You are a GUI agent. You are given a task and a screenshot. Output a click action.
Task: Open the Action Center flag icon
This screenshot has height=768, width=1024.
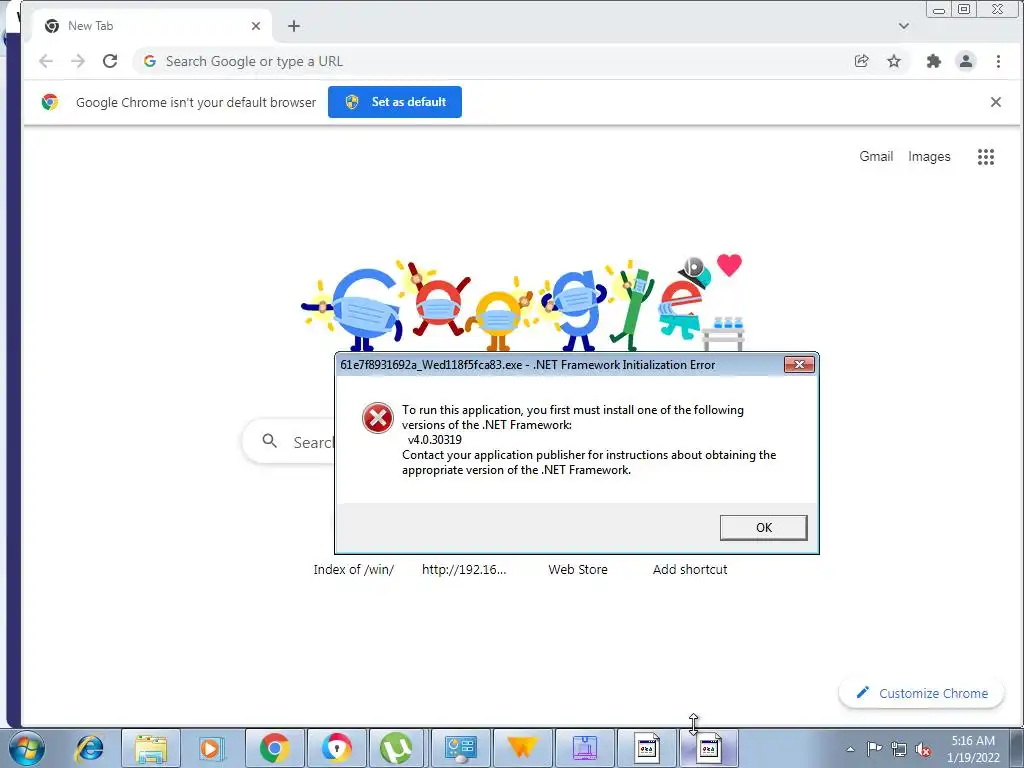(x=874, y=749)
